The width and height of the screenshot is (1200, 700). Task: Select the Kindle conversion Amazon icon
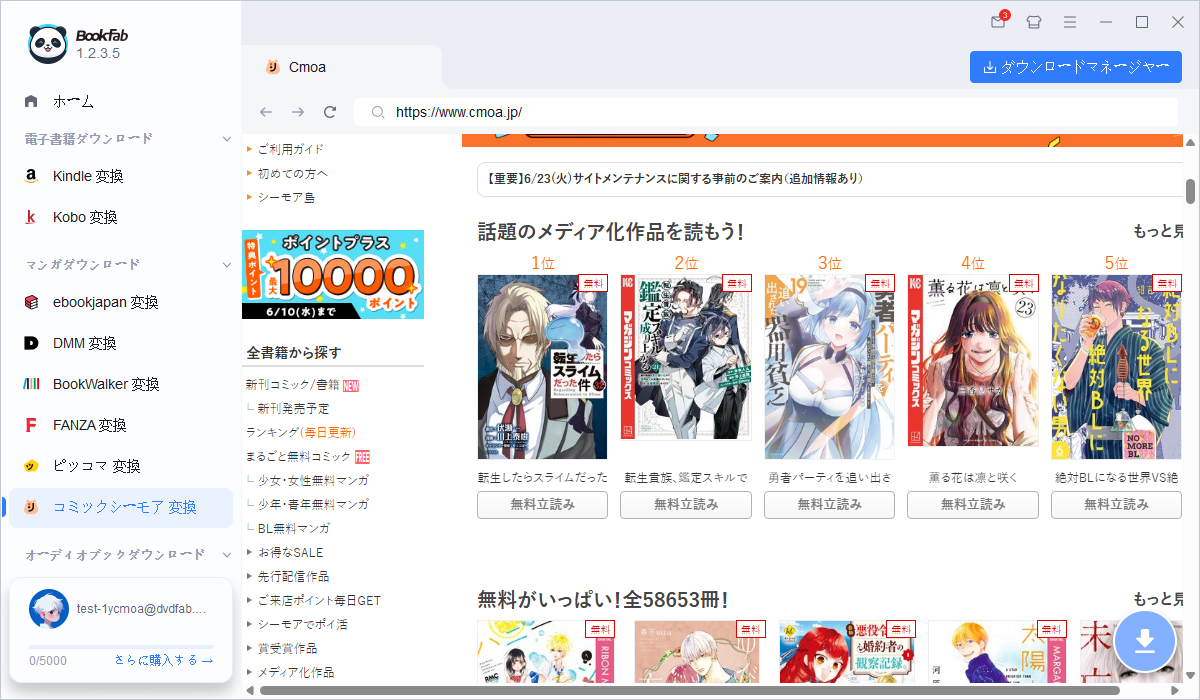pyautogui.click(x=31, y=176)
